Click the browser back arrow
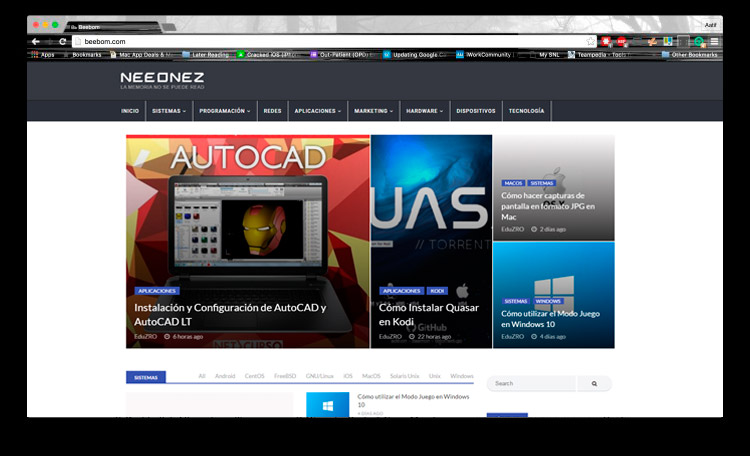This screenshot has width=750, height=456. point(36,42)
